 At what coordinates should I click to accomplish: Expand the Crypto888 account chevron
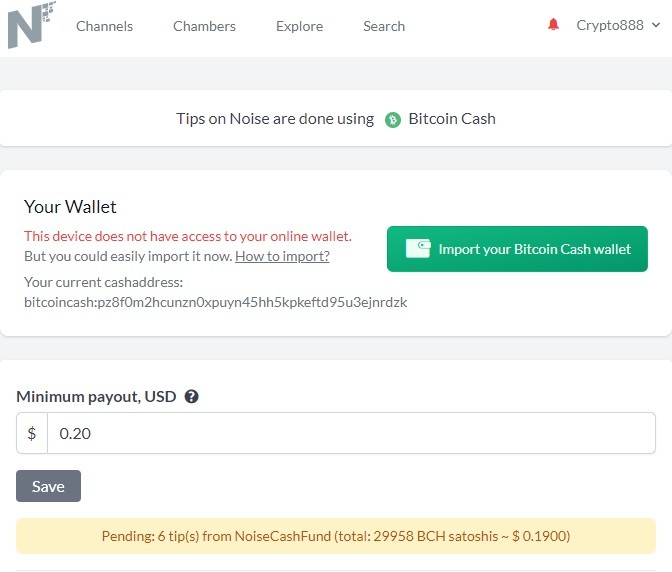tap(656, 25)
